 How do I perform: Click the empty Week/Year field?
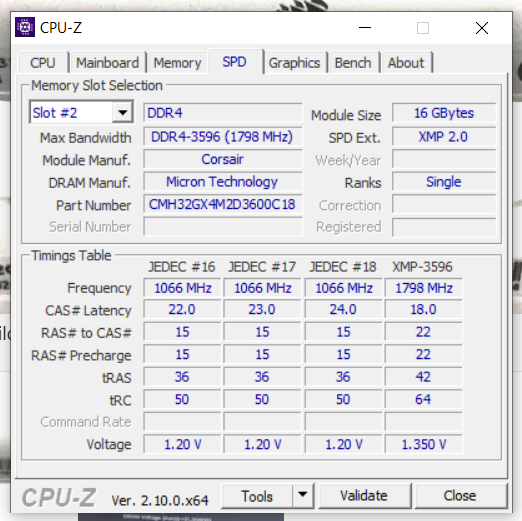(444, 159)
